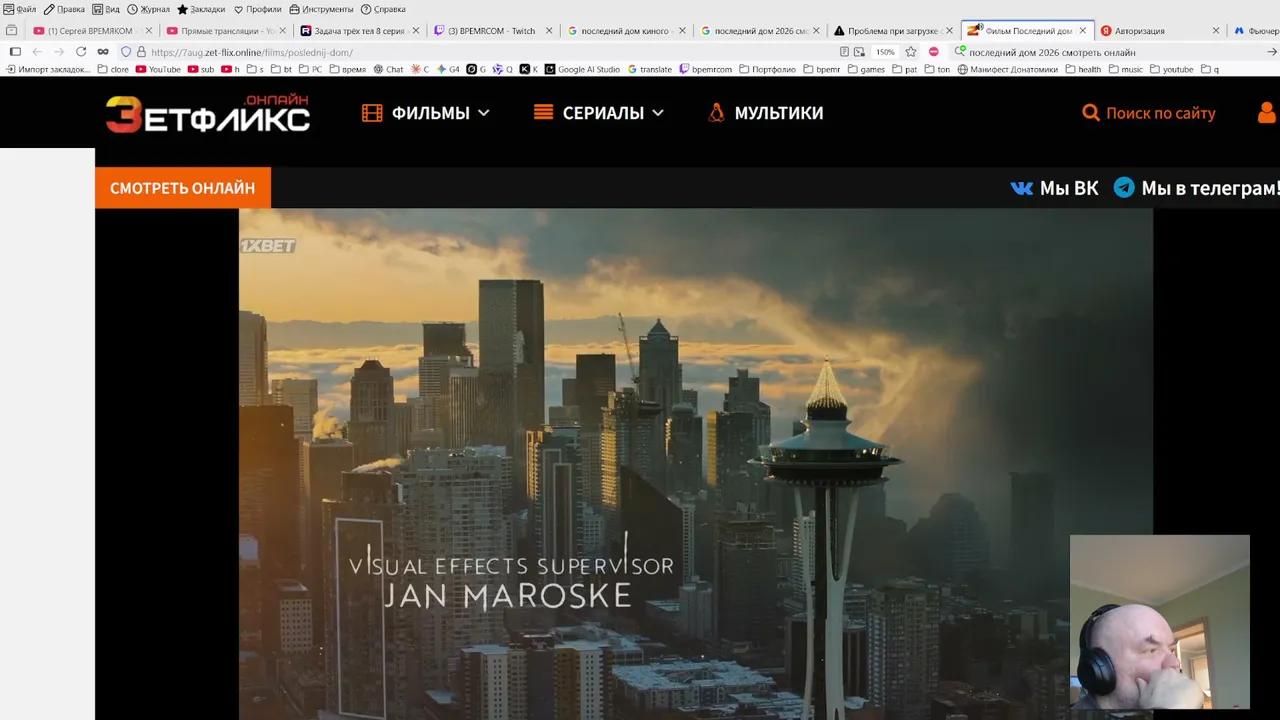Open the Журнал menu

click(x=148, y=9)
